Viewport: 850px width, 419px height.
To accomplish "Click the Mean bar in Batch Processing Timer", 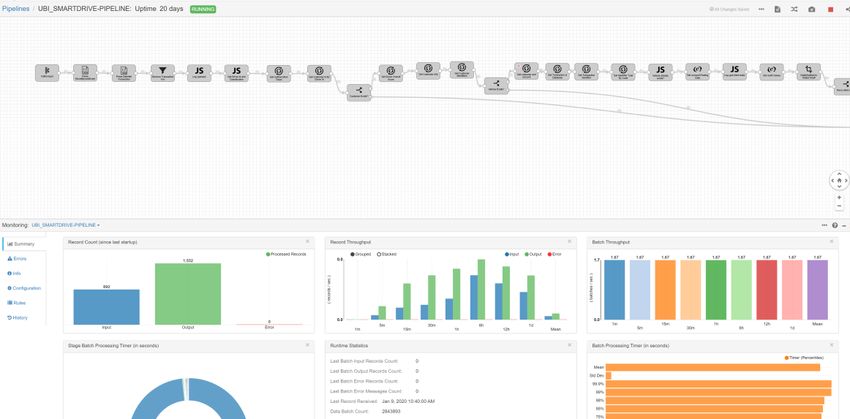I will (x=713, y=368).
